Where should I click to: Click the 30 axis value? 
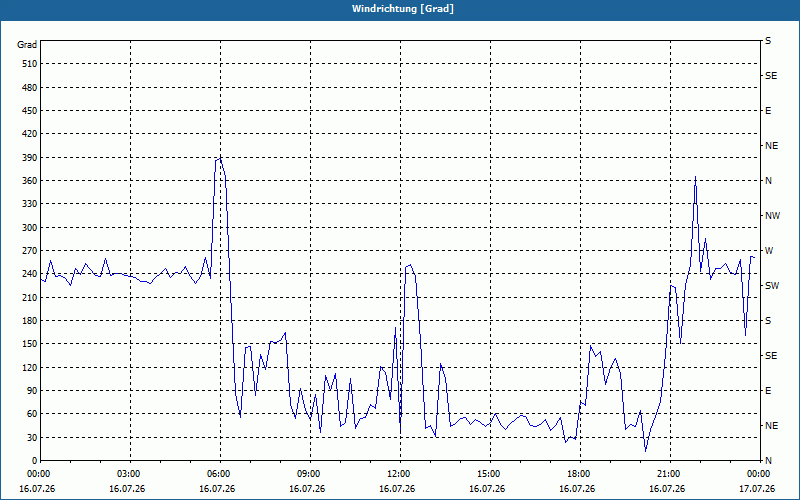click(32, 437)
